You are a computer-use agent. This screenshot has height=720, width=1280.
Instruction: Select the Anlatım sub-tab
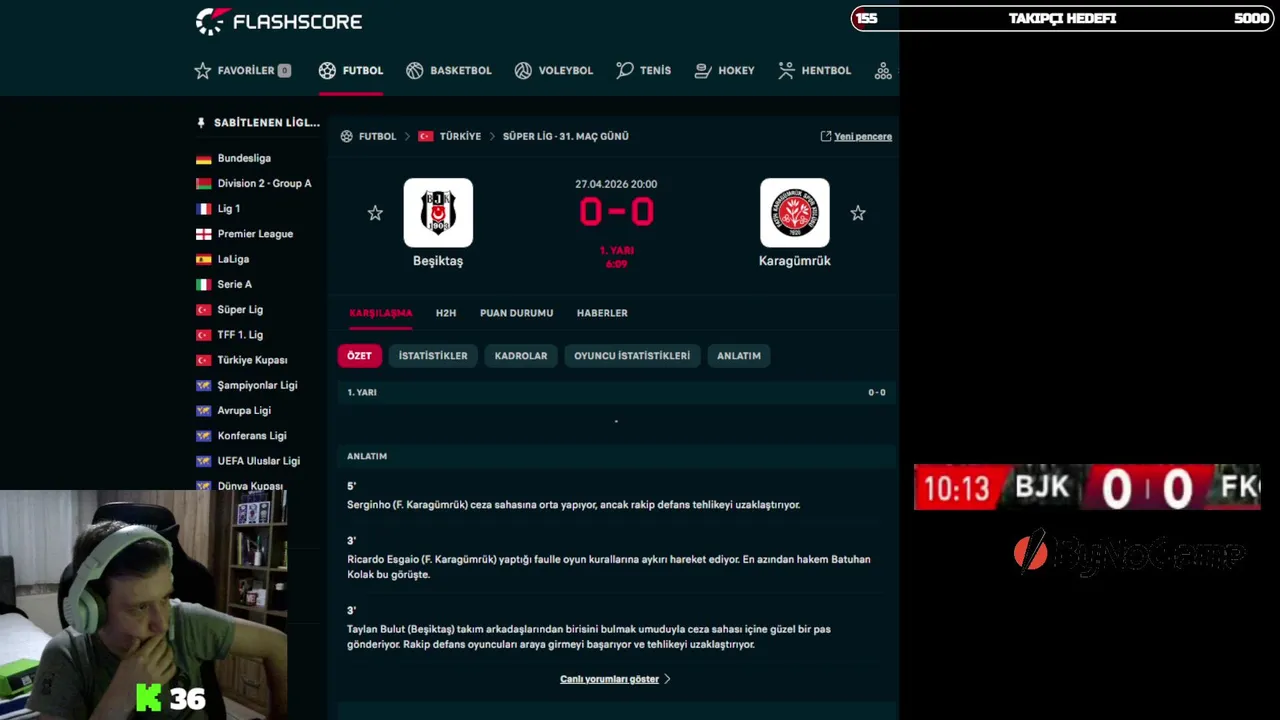[739, 356]
